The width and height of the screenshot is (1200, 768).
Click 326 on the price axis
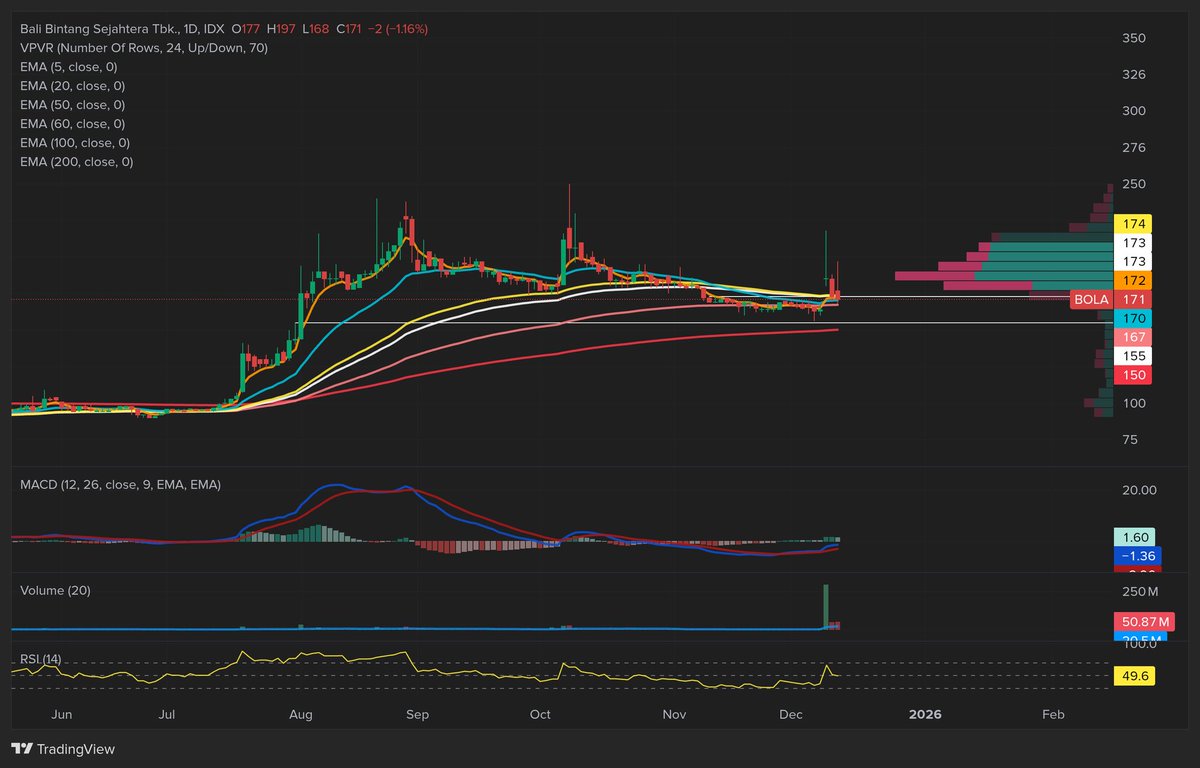(x=1133, y=75)
